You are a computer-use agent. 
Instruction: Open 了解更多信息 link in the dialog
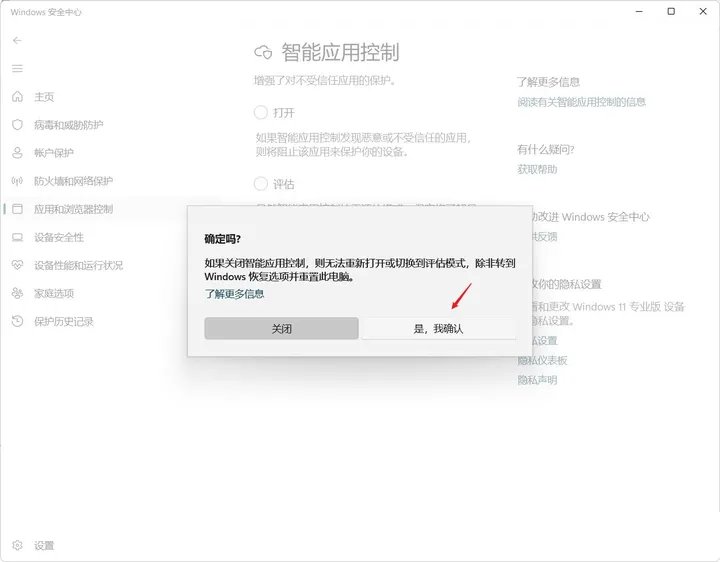[x=235, y=294]
